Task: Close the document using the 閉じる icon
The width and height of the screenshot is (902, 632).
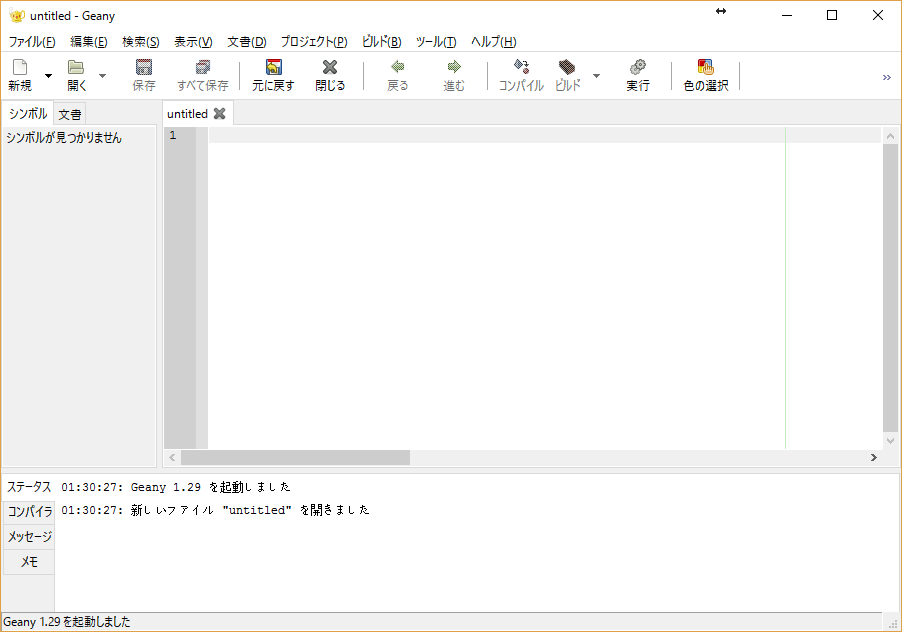Action: coord(329,75)
